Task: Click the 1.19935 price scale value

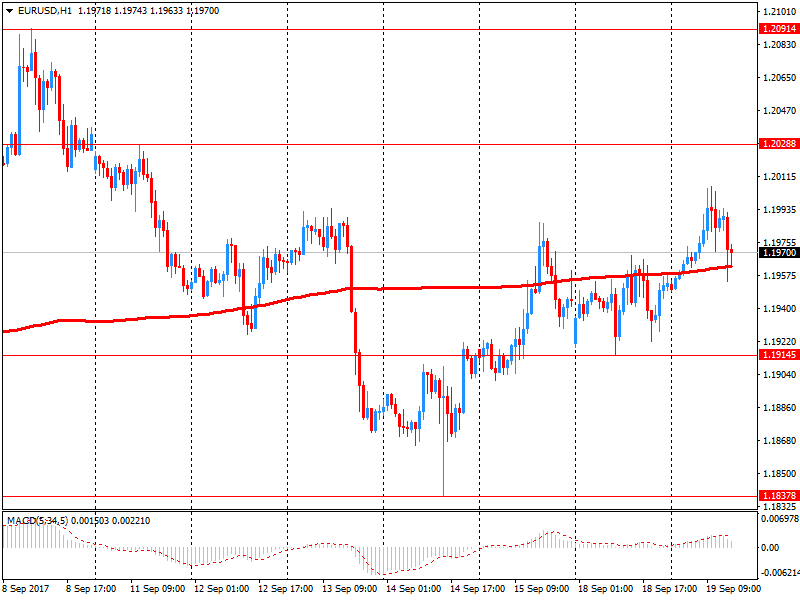Action: [780, 210]
